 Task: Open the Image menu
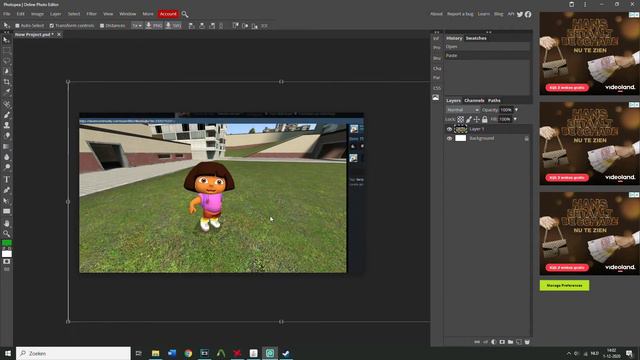(37, 14)
